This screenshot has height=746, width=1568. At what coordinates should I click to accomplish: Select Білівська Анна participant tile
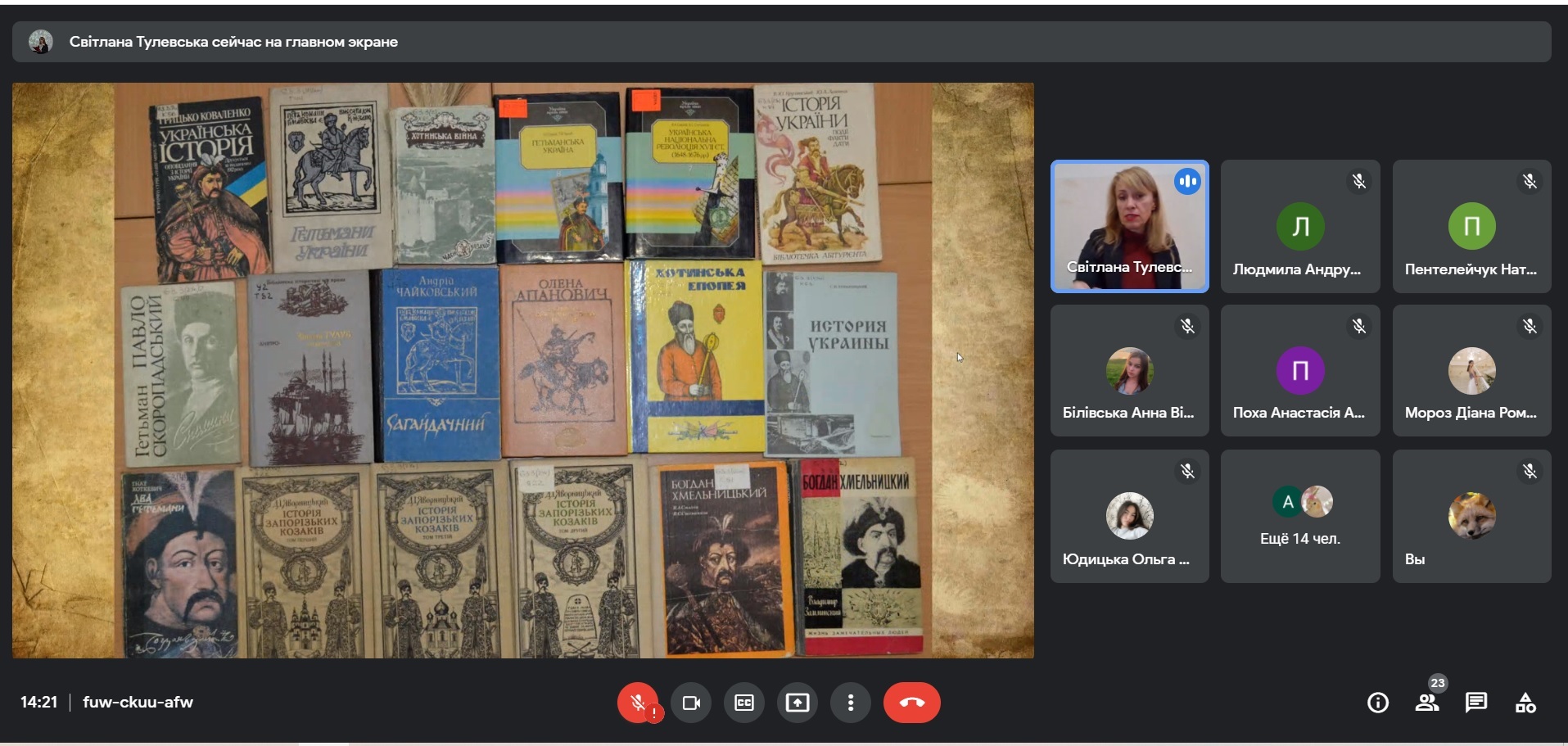[1130, 370]
